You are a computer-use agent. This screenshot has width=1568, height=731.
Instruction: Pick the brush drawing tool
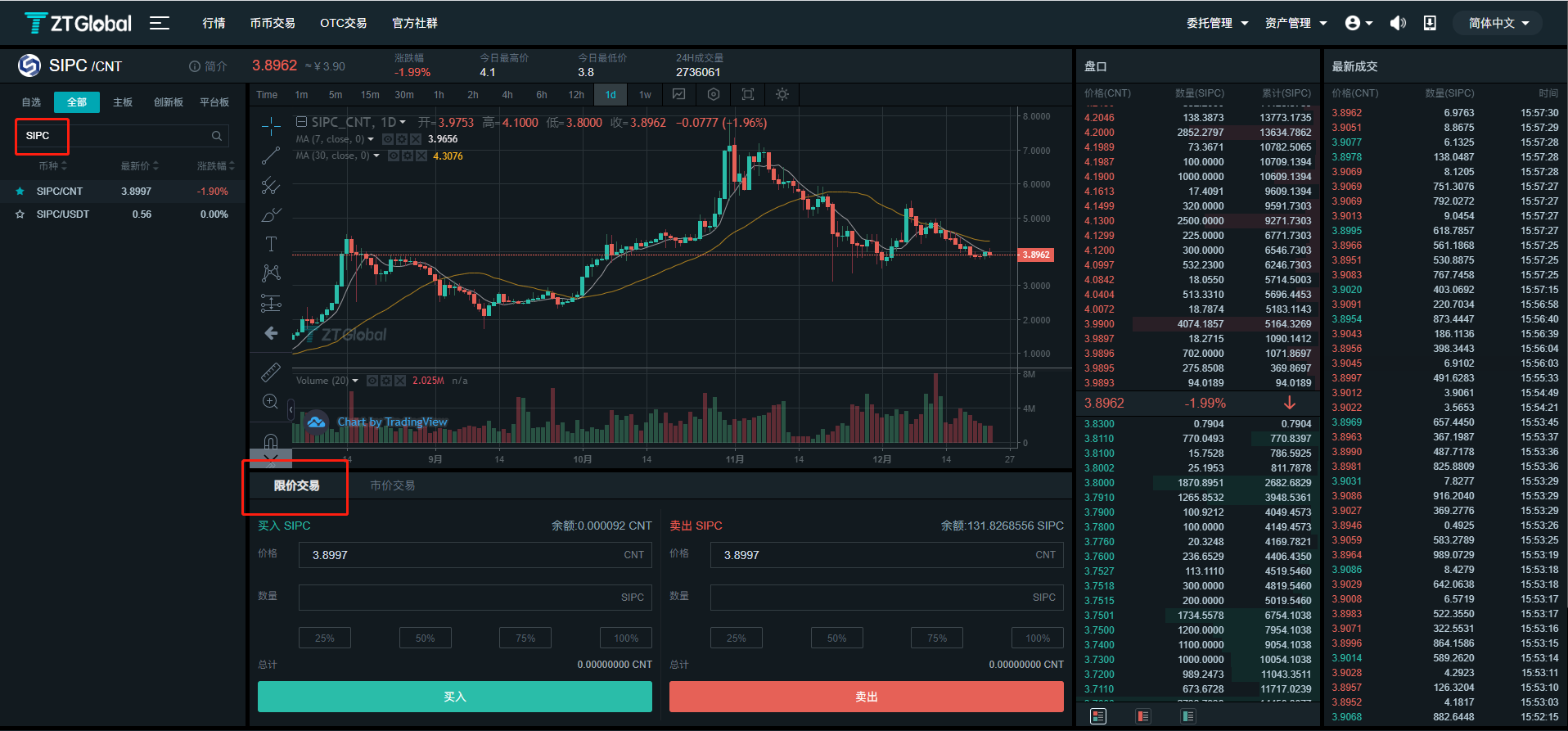271,215
